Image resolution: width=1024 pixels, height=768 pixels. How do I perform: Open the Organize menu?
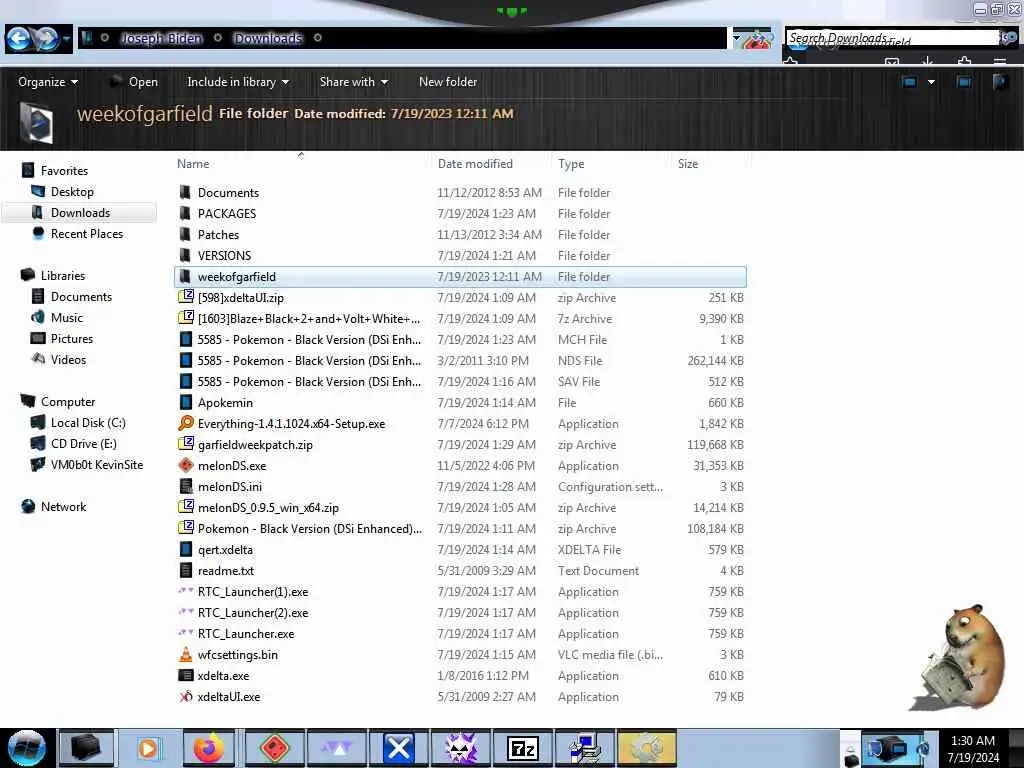48,82
